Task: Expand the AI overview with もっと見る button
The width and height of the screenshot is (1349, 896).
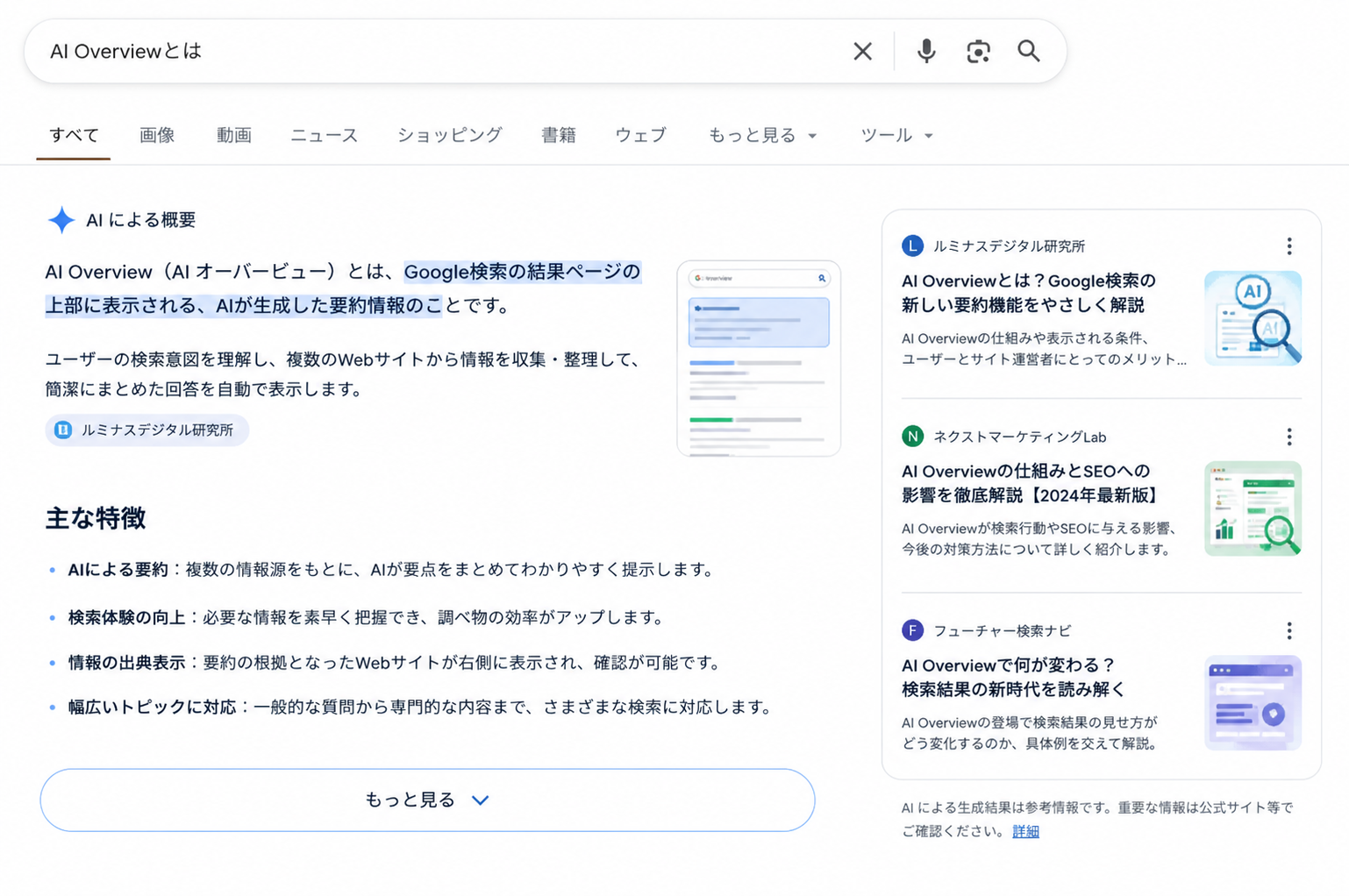Action: coord(427,800)
